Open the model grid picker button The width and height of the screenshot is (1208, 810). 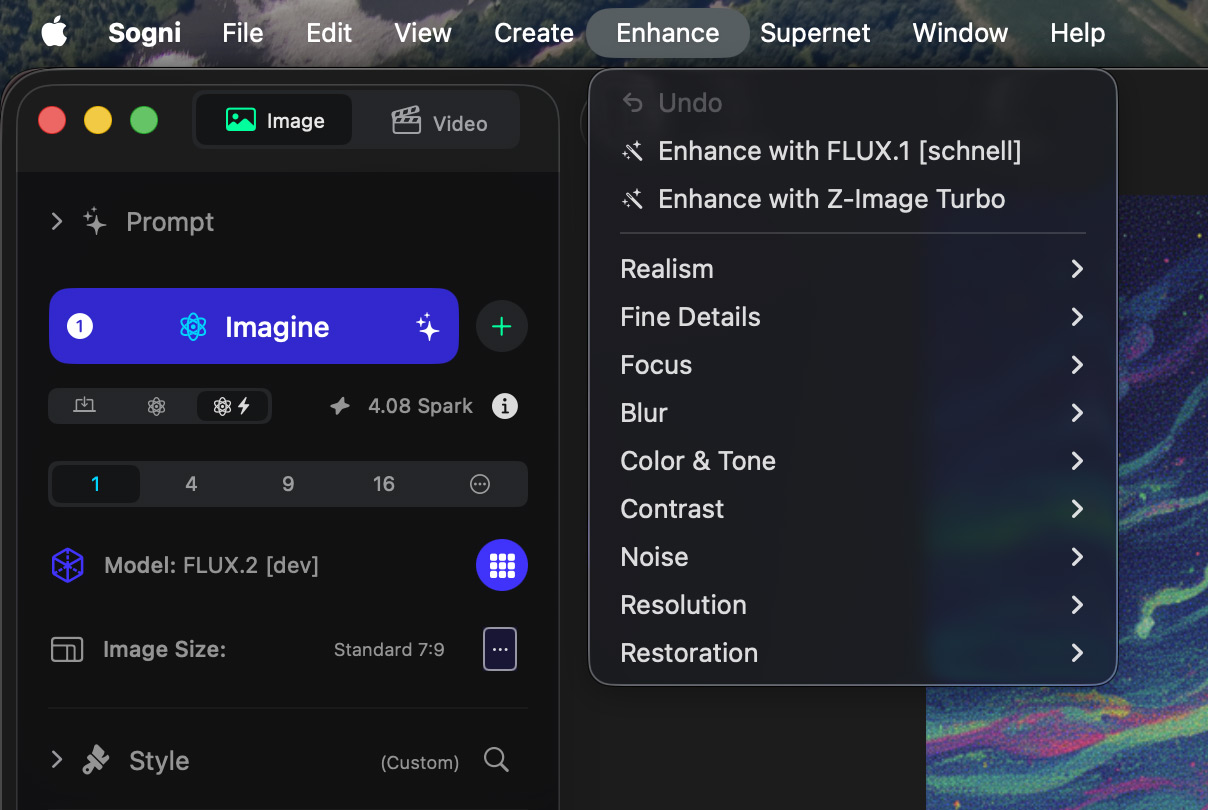[501, 565]
